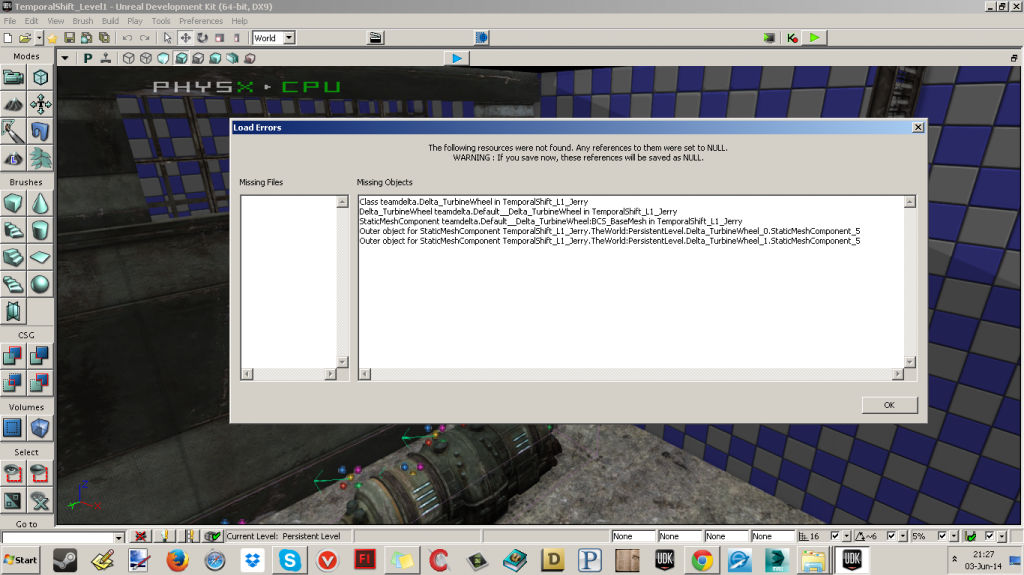
Task: Open the Build menu
Action: (x=110, y=21)
